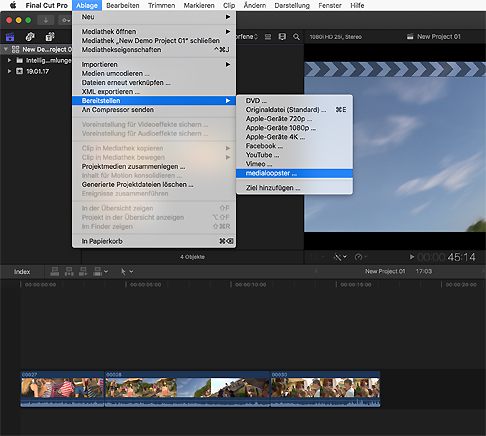The width and height of the screenshot is (486, 436).
Task: Choose Originaldatei (Standard) share destination
Action: tap(294, 110)
